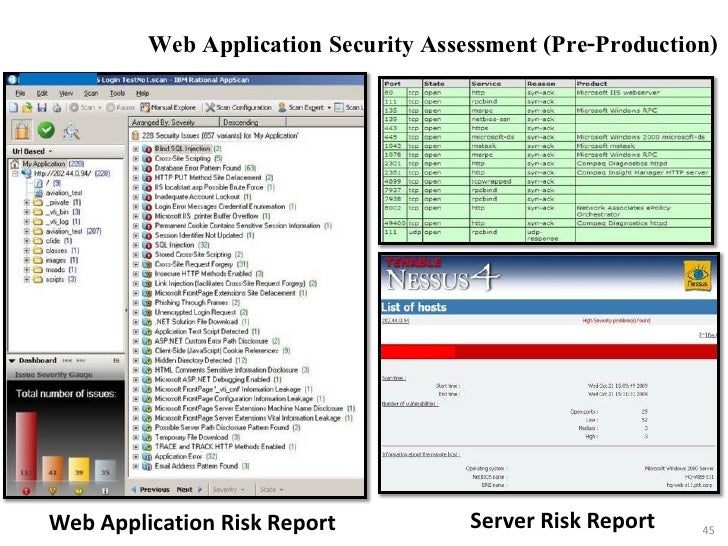This screenshot has height=546, width=728.
Task: Click the Pause toolbar button
Action: pos(120,108)
